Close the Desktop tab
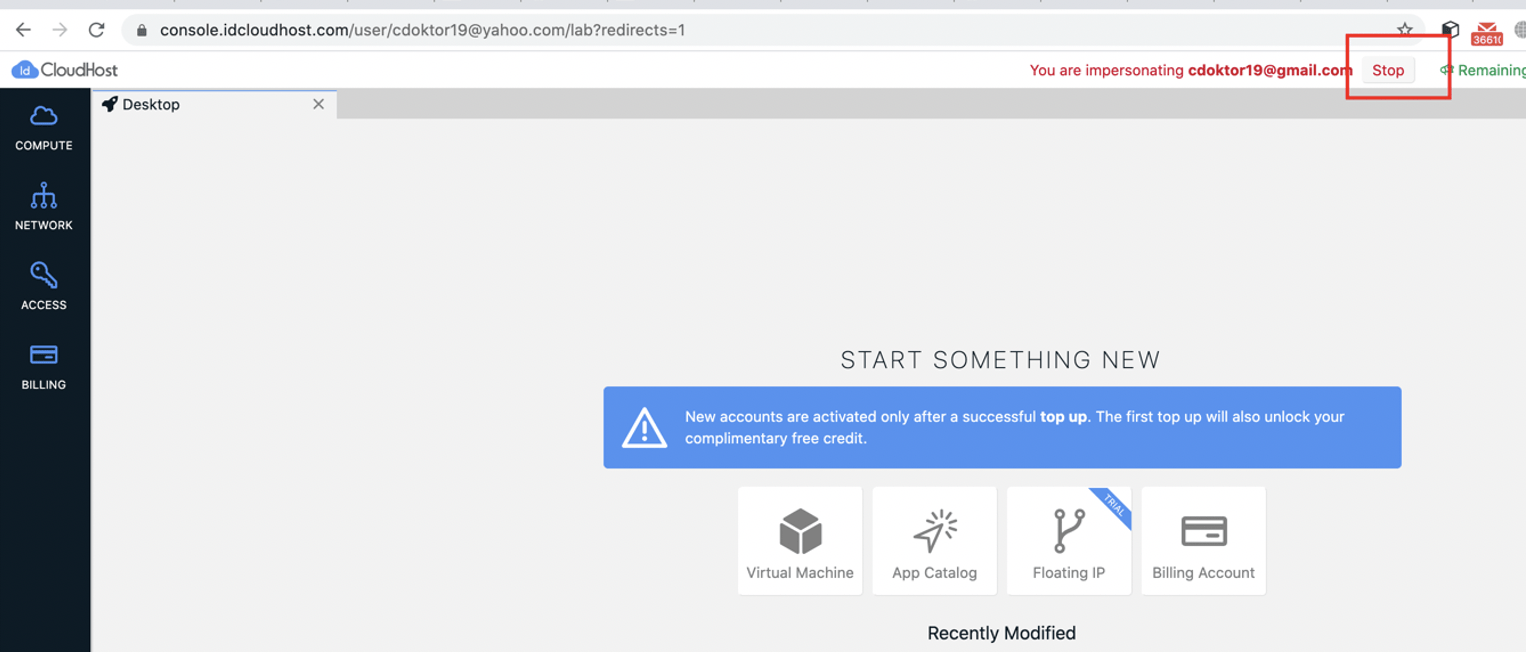 (x=318, y=103)
